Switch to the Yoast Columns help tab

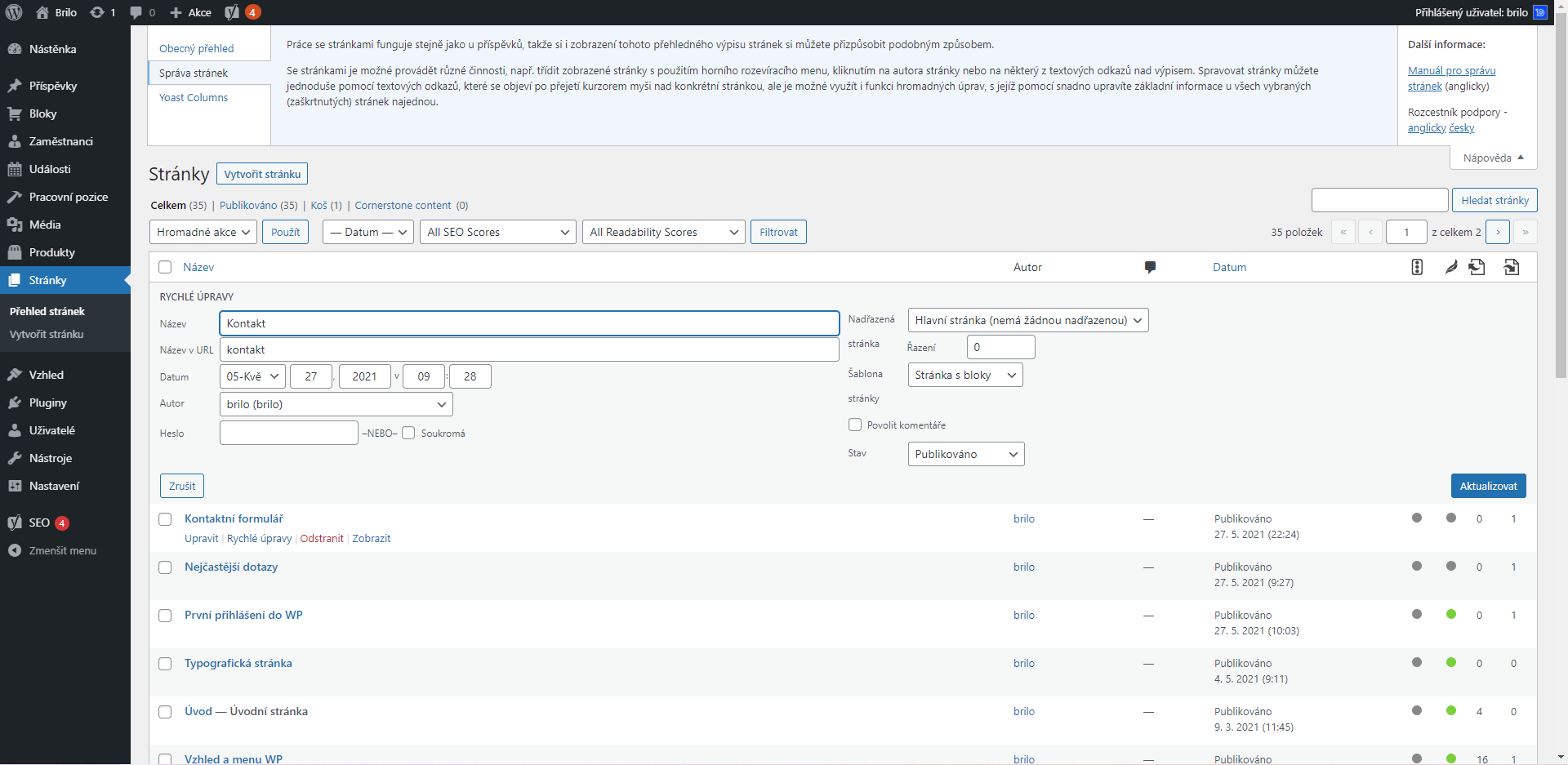coord(194,97)
